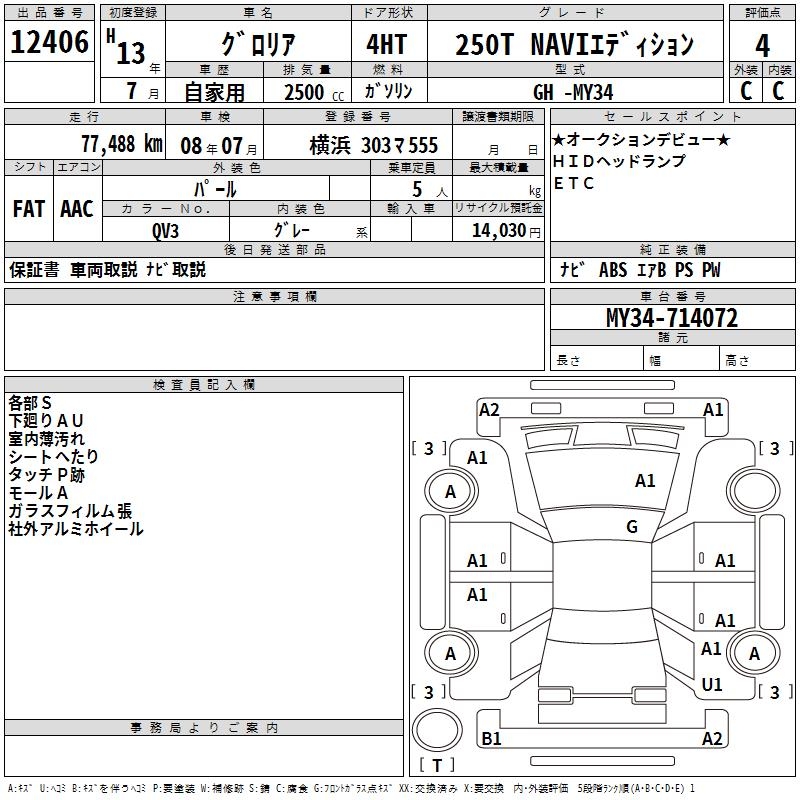The width and height of the screenshot is (800, 800).
Task: Click registration number 横浜 303 マ 555
Action: click(373, 145)
